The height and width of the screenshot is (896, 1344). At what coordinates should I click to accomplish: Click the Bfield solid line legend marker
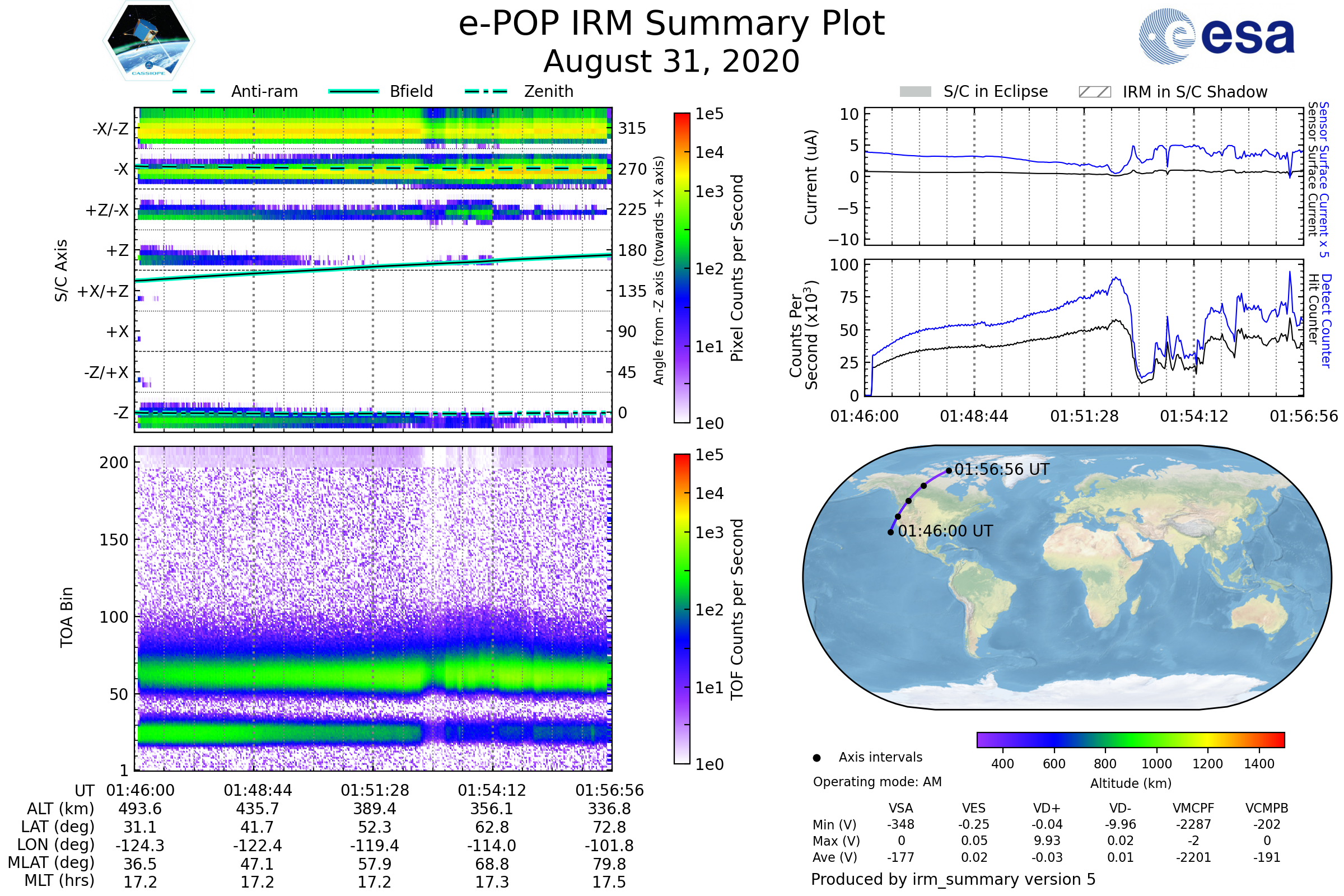353,91
